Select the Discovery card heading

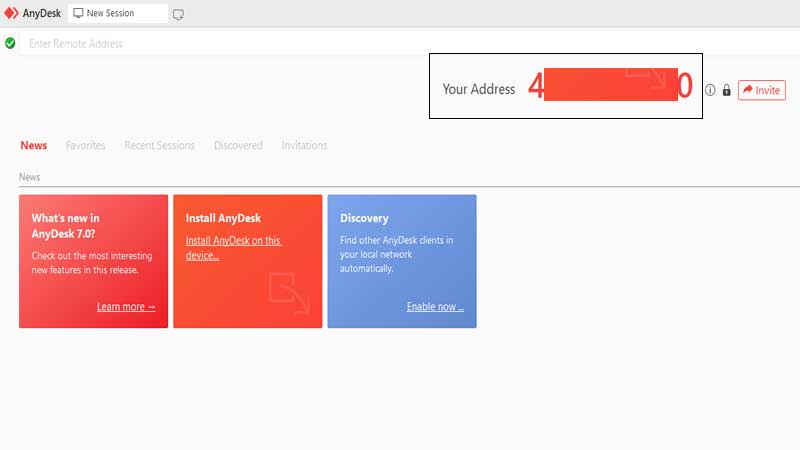click(364, 218)
